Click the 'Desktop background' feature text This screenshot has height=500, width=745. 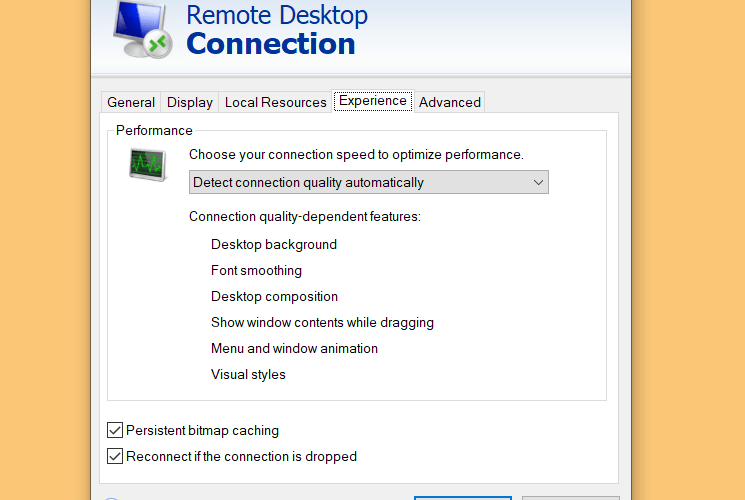pos(274,244)
